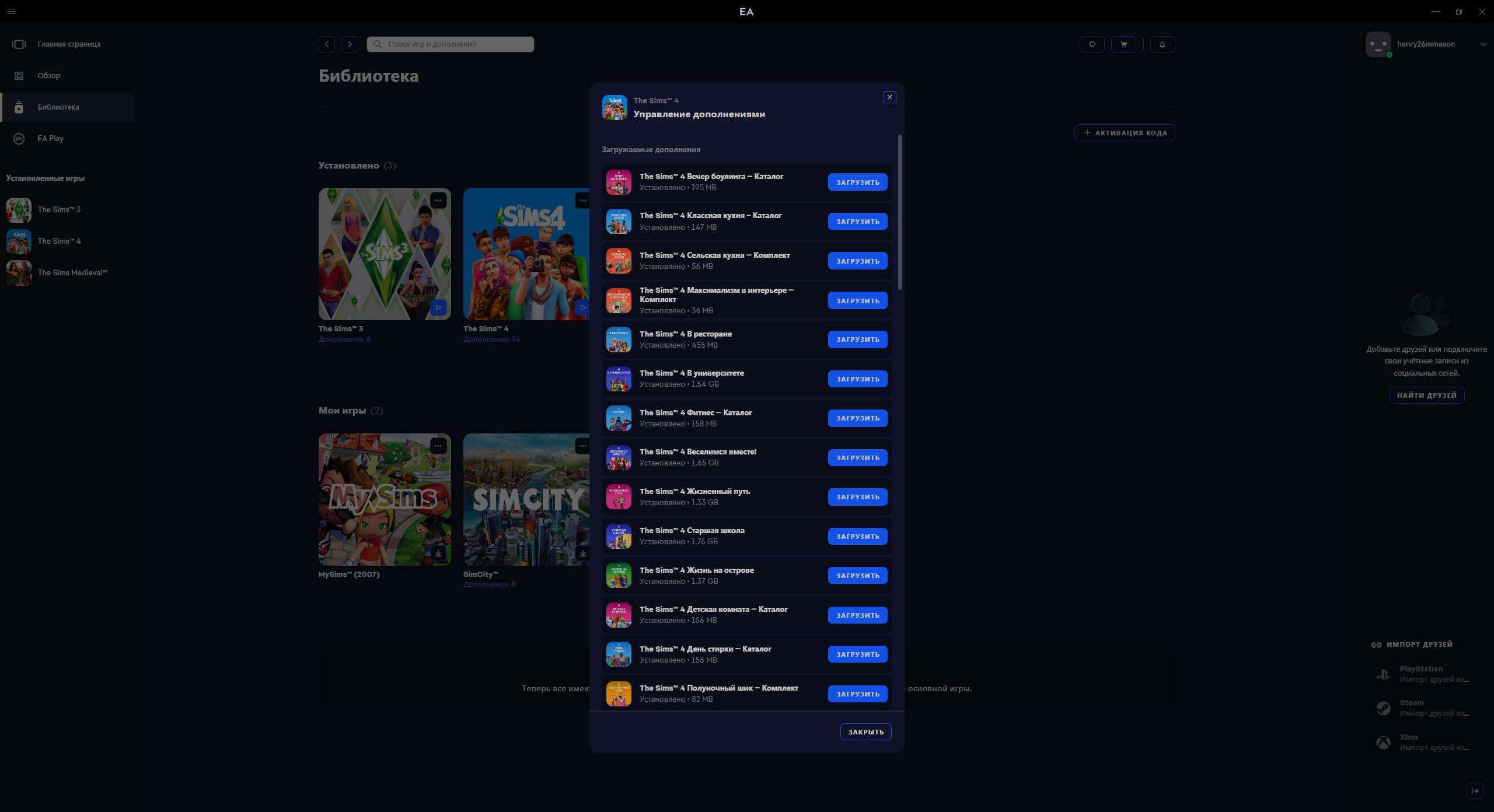
Task: Open Обзор in sidebar
Action: click(x=67, y=76)
